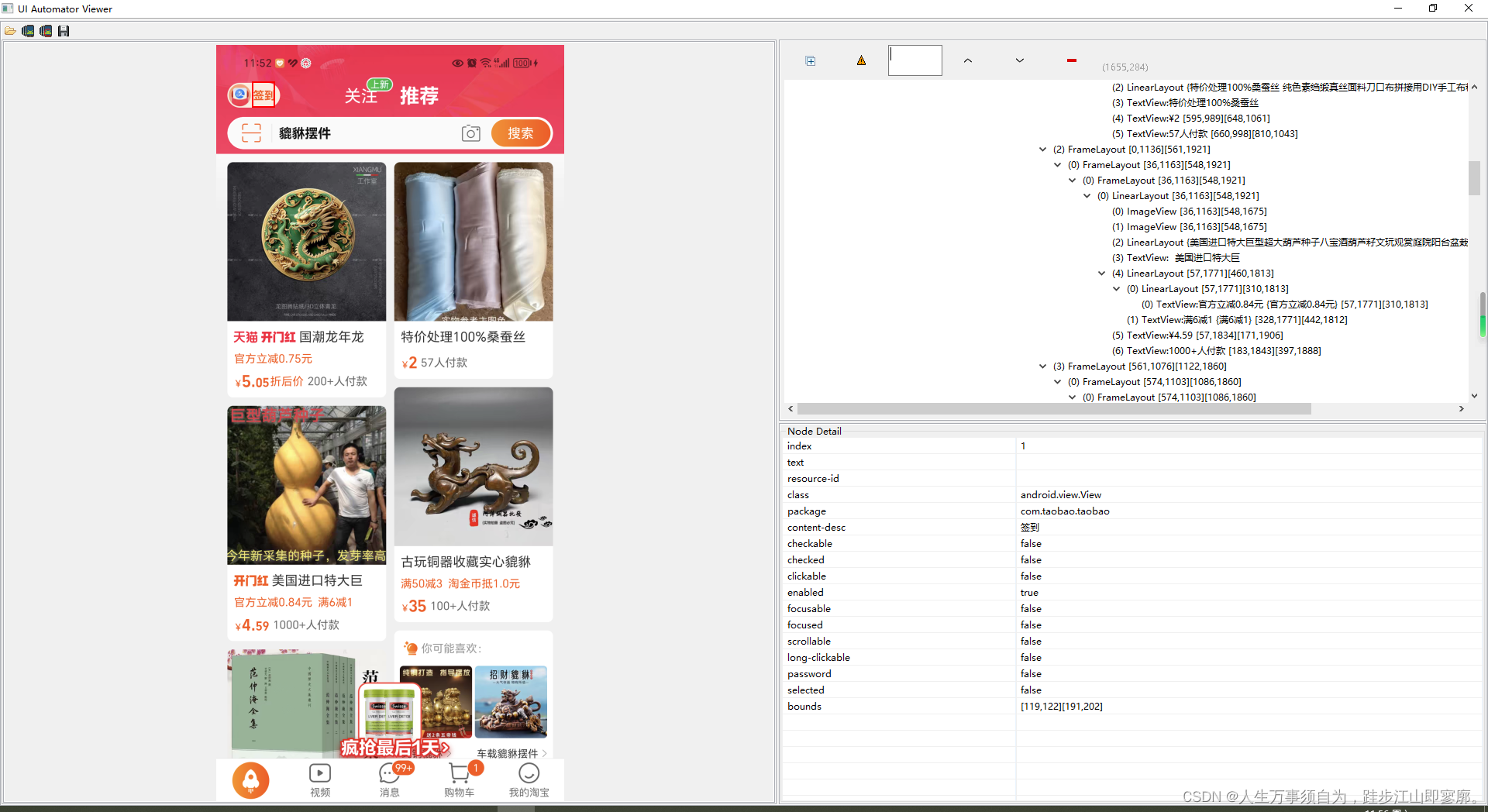Click the tree scroll-right arrow

pyautogui.click(x=1462, y=408)
